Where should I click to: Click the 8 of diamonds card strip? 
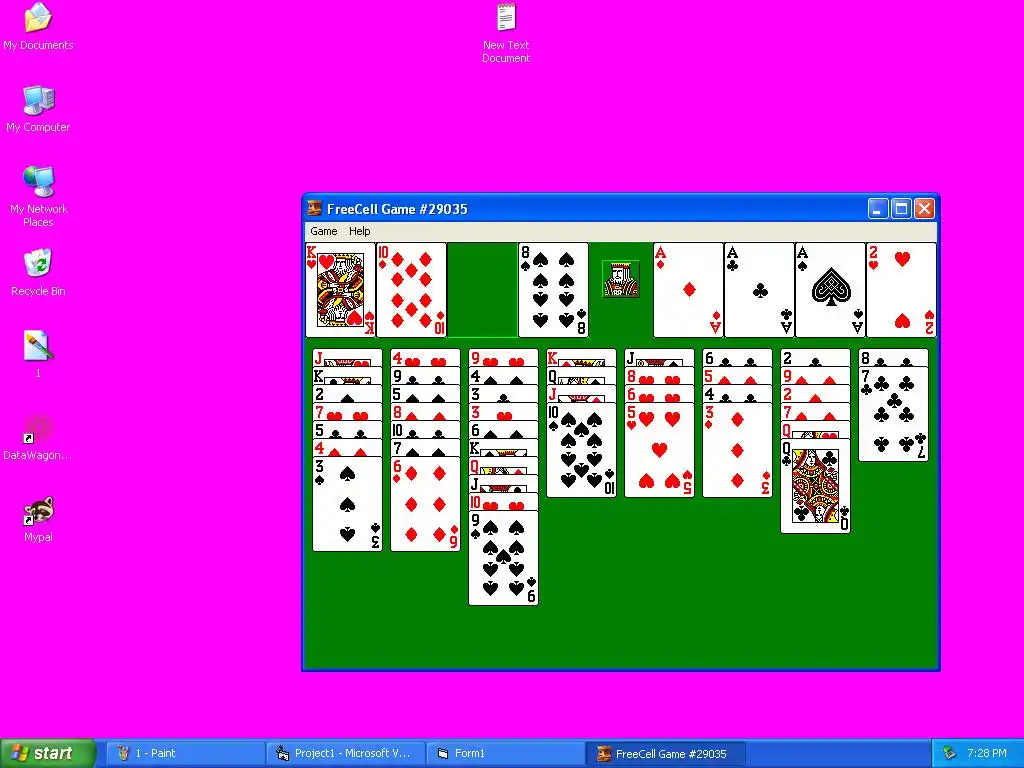tap(425, 412)
